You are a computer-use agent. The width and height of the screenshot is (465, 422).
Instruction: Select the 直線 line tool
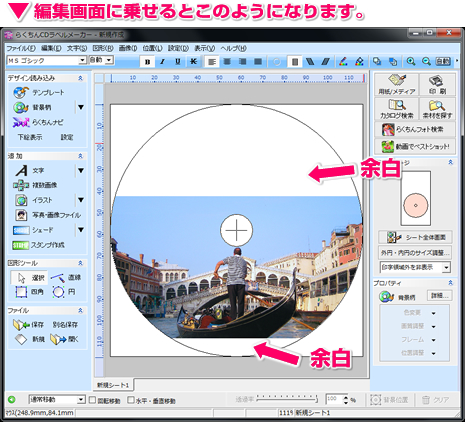click(x=66, y=277)
